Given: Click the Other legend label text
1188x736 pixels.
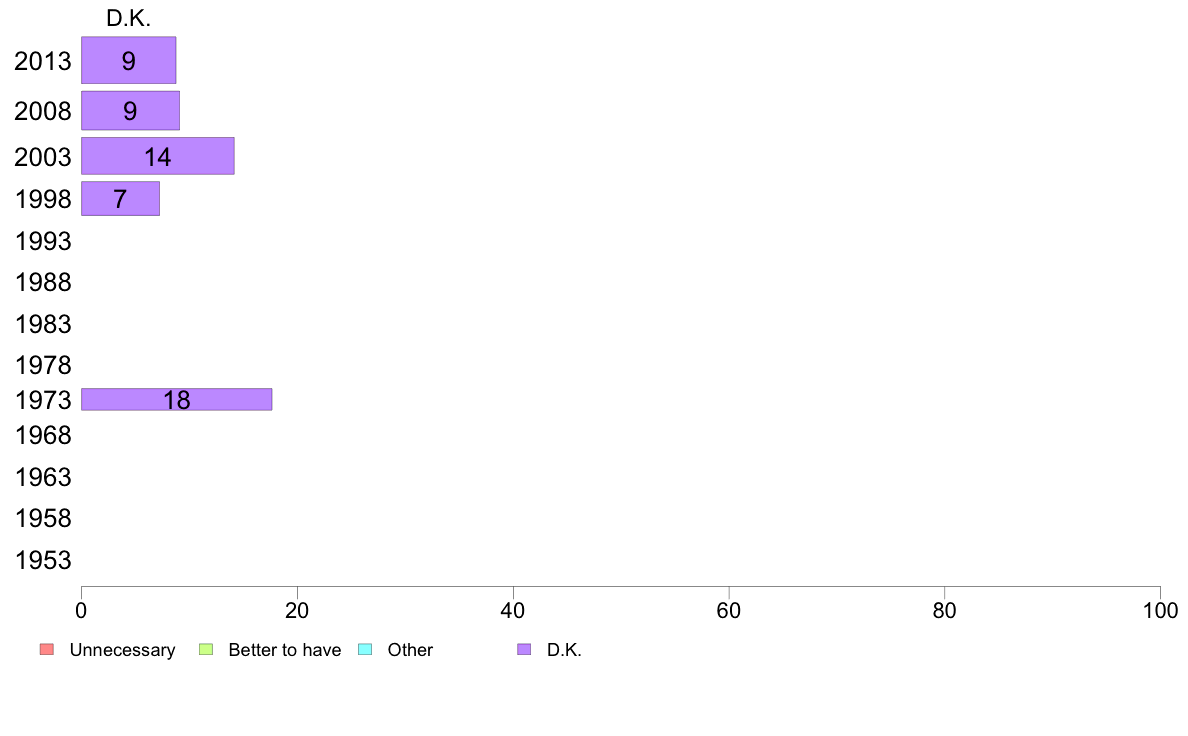Looking at the screenshot, I should pos(410,650).
